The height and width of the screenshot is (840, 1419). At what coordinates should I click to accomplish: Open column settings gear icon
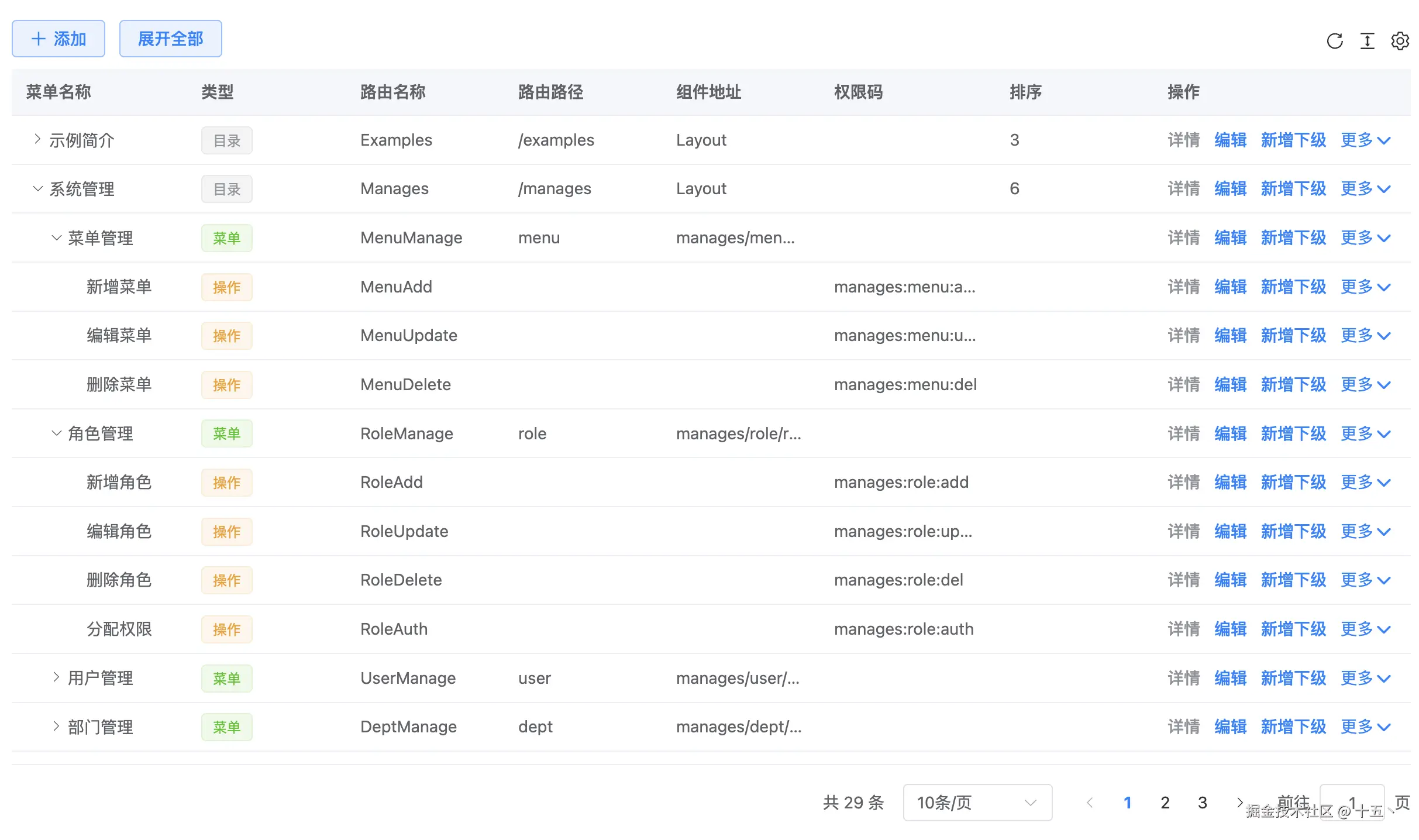pyautogui.click(x=1400, y=41)
